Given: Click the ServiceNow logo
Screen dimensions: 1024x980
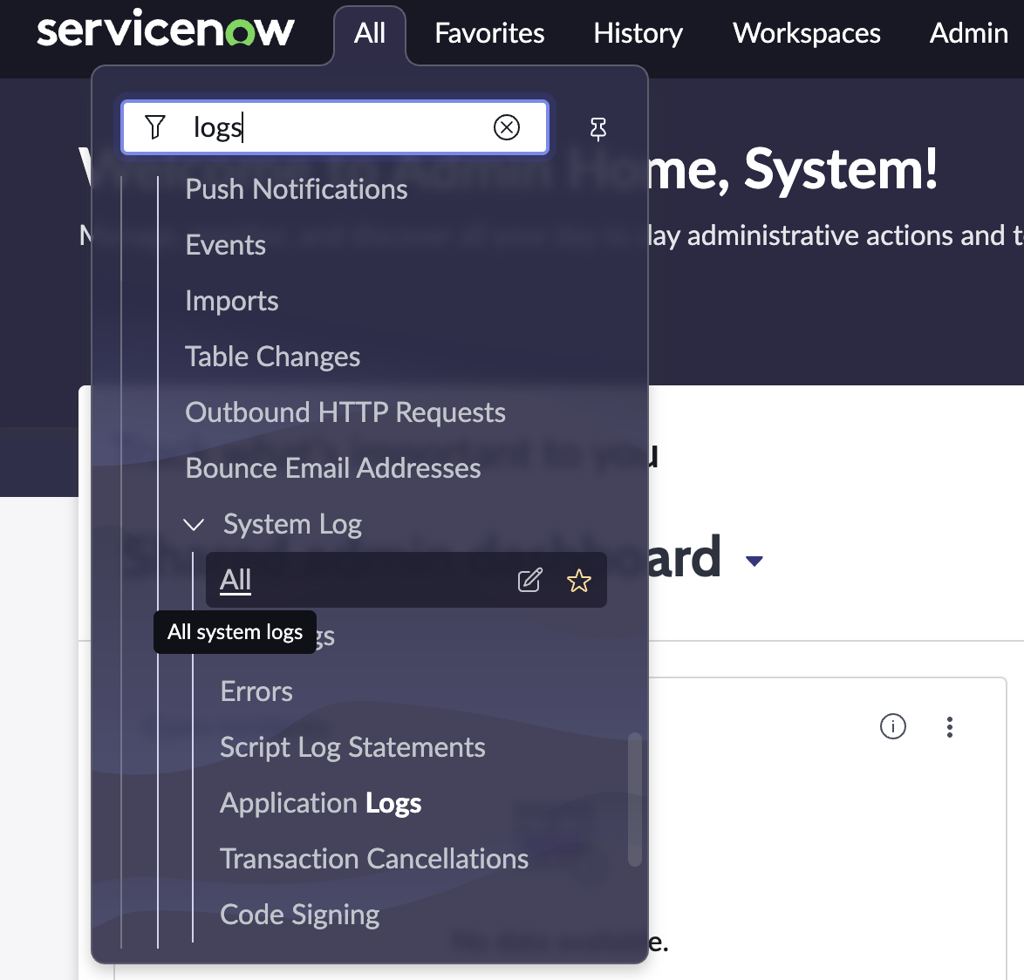Looking at the screenshot, I should pos(165,31).
